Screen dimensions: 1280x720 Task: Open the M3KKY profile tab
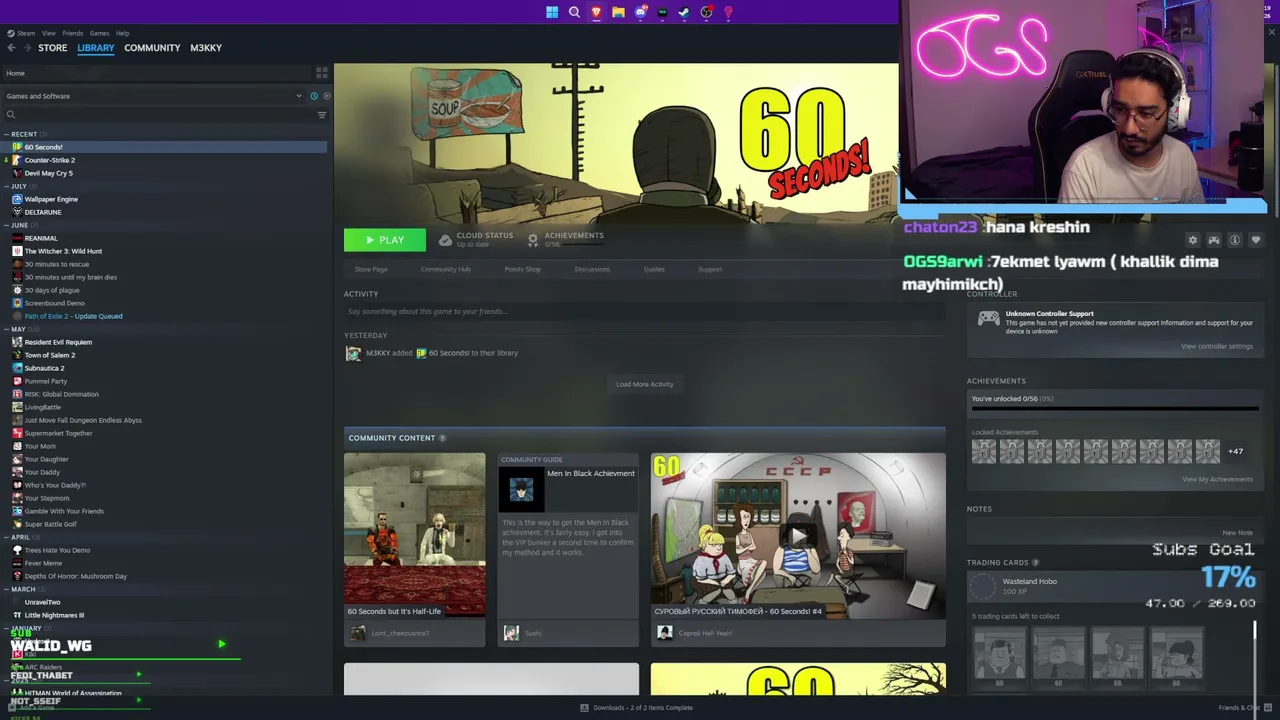point(206,48)
